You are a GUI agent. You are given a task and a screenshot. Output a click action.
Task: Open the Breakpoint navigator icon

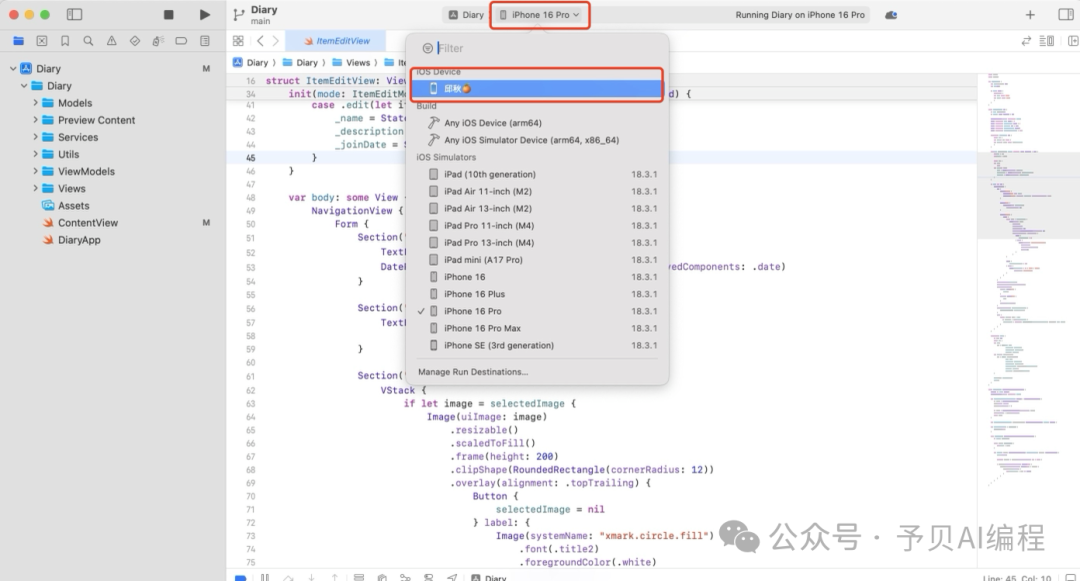[181, 41]
